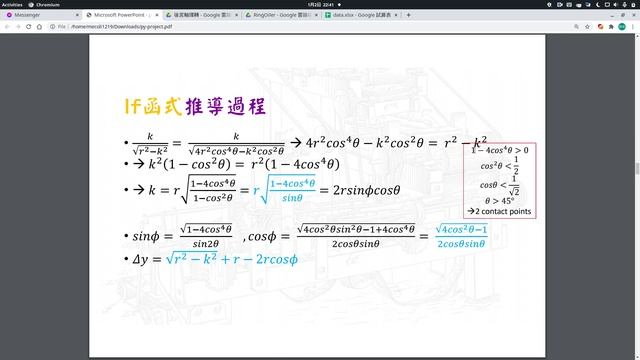Image resolution: width=640 pixels, height=360 pixels.
Task: Click the scrollbar down arrow
Action: tap(637, 357)
